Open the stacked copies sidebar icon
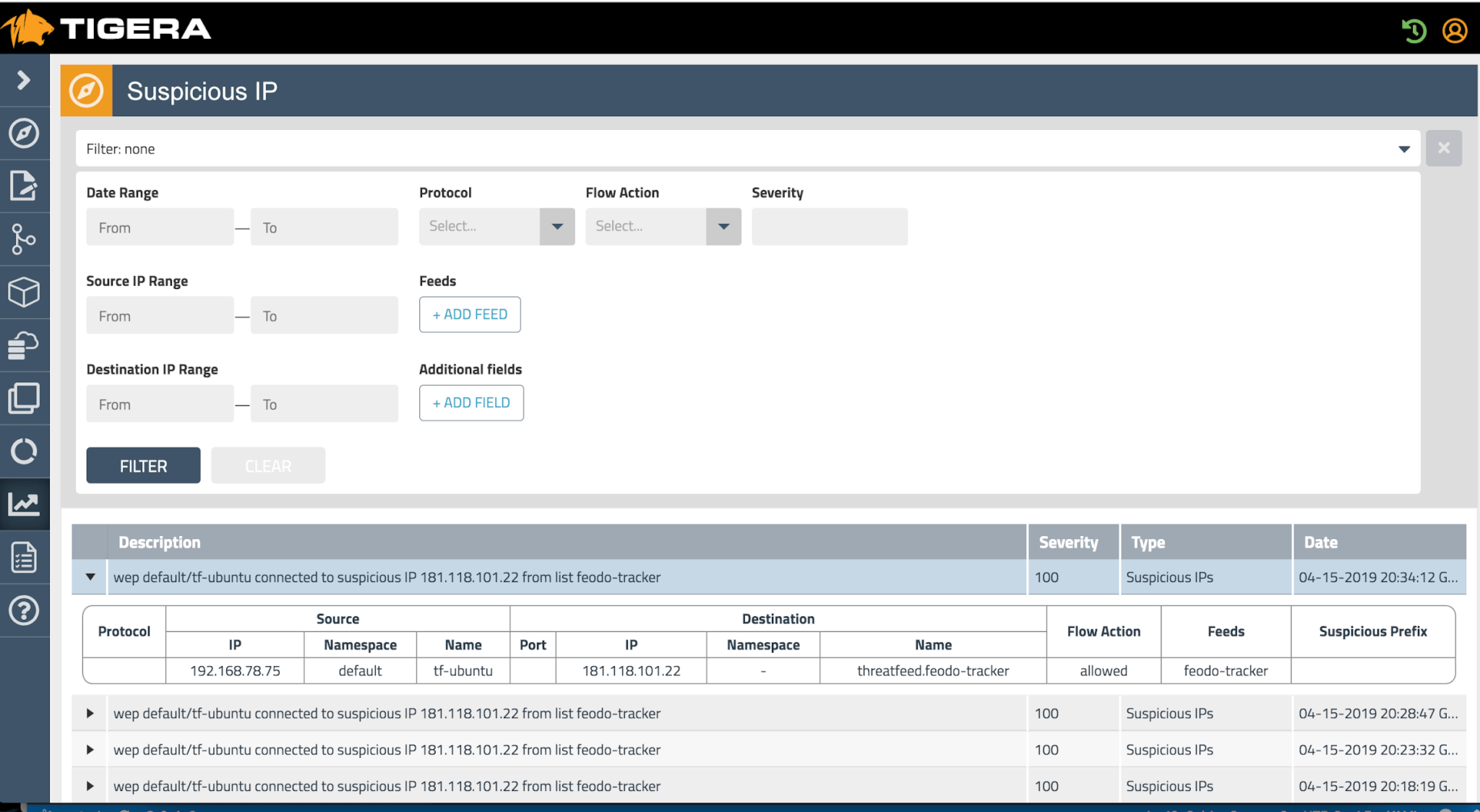Viewport: 1480px width, 812px height. tap(24, 398)
